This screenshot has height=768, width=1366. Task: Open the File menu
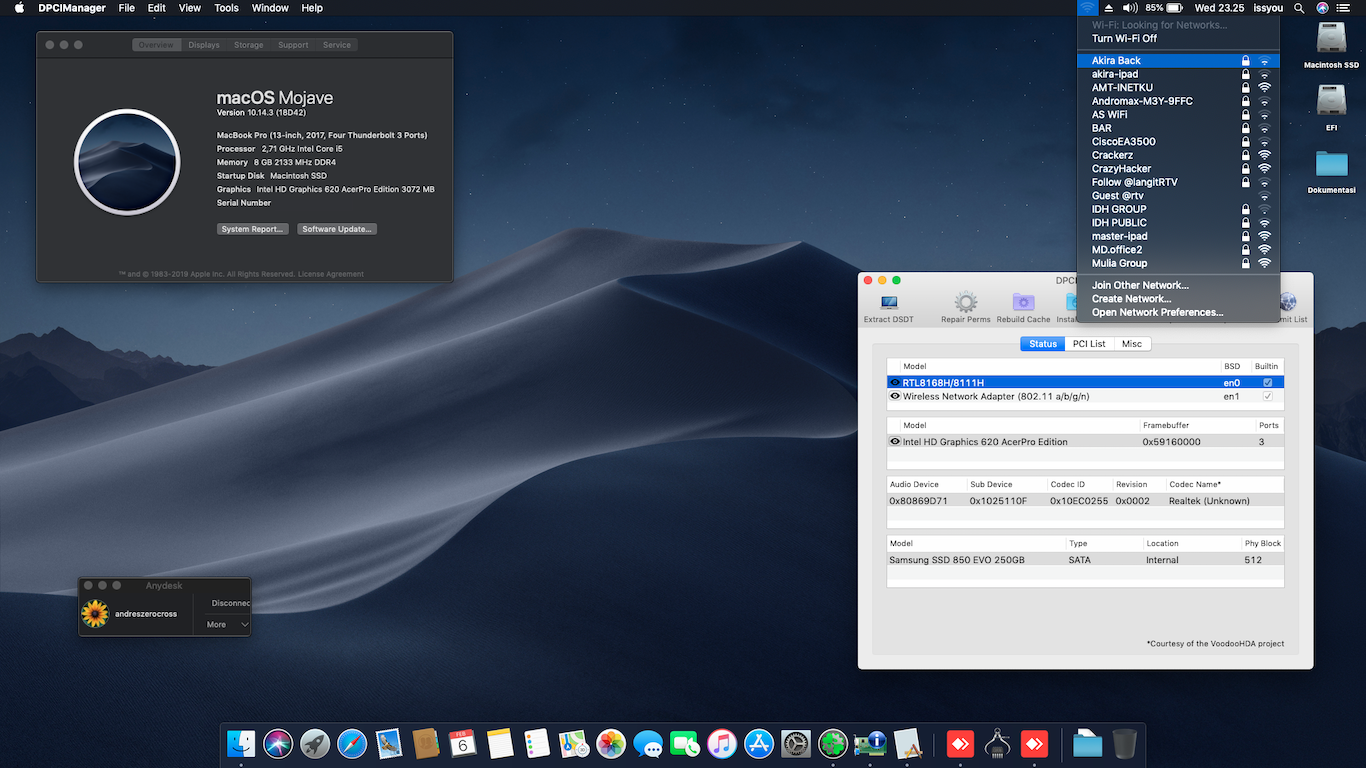pos(126,8)
